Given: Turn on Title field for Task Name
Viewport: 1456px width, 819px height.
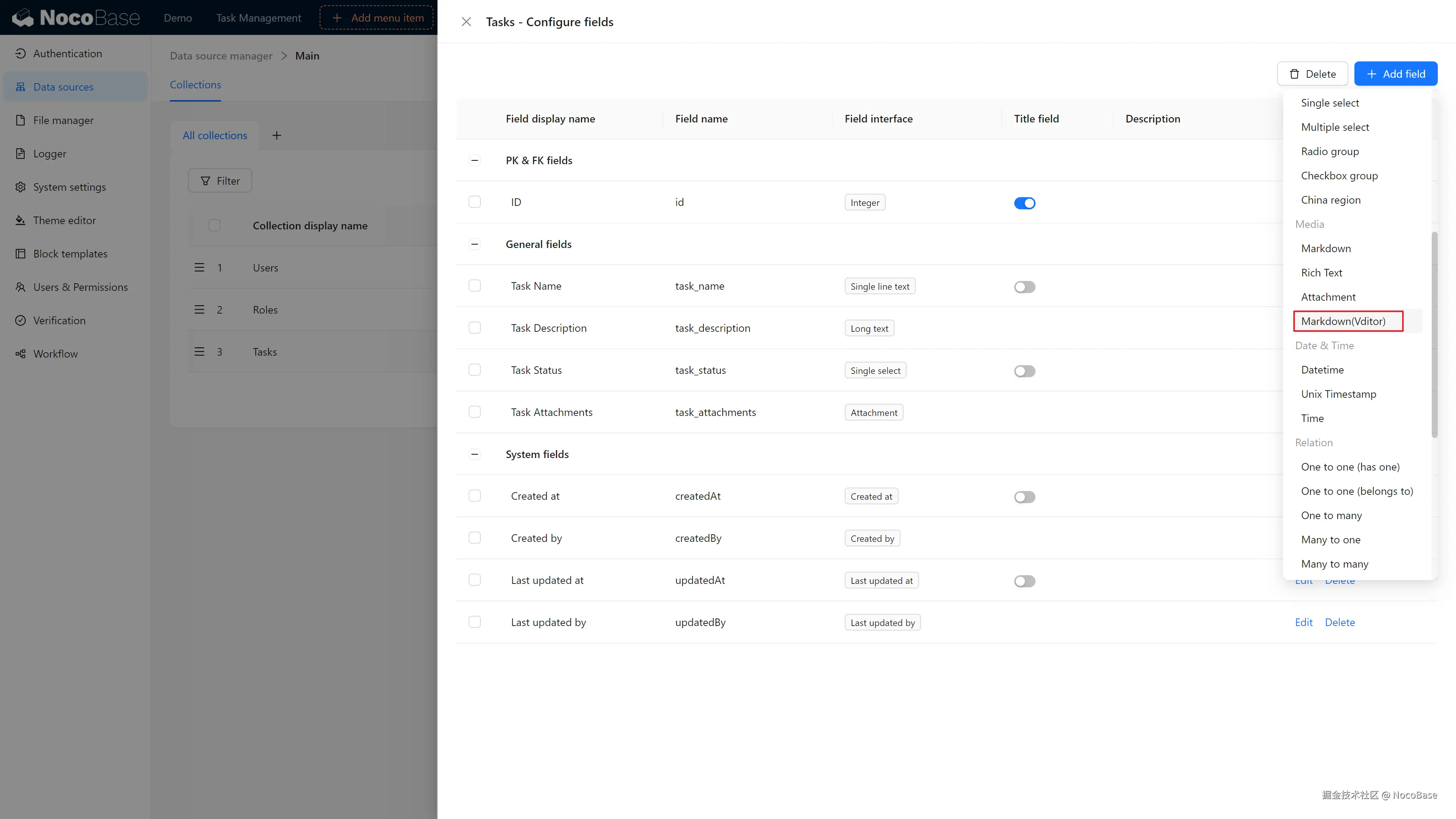Looking at the screenshot, I should pos(1024,287).
